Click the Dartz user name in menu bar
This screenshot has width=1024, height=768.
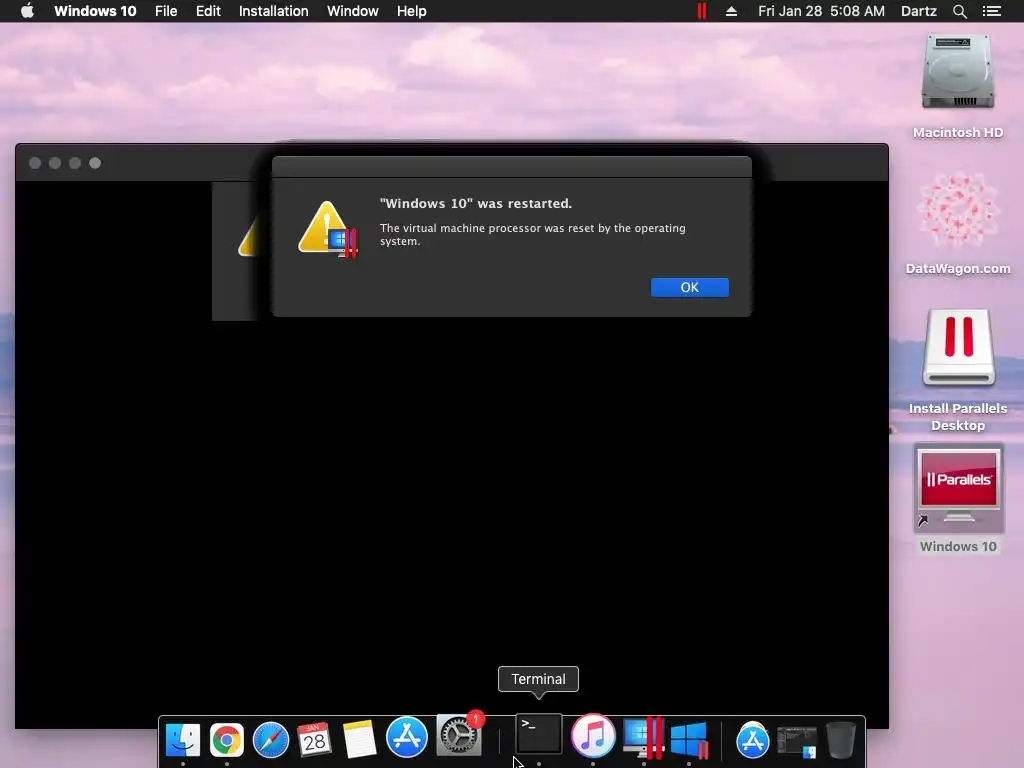pyautogui.click(x=918, y=11)
